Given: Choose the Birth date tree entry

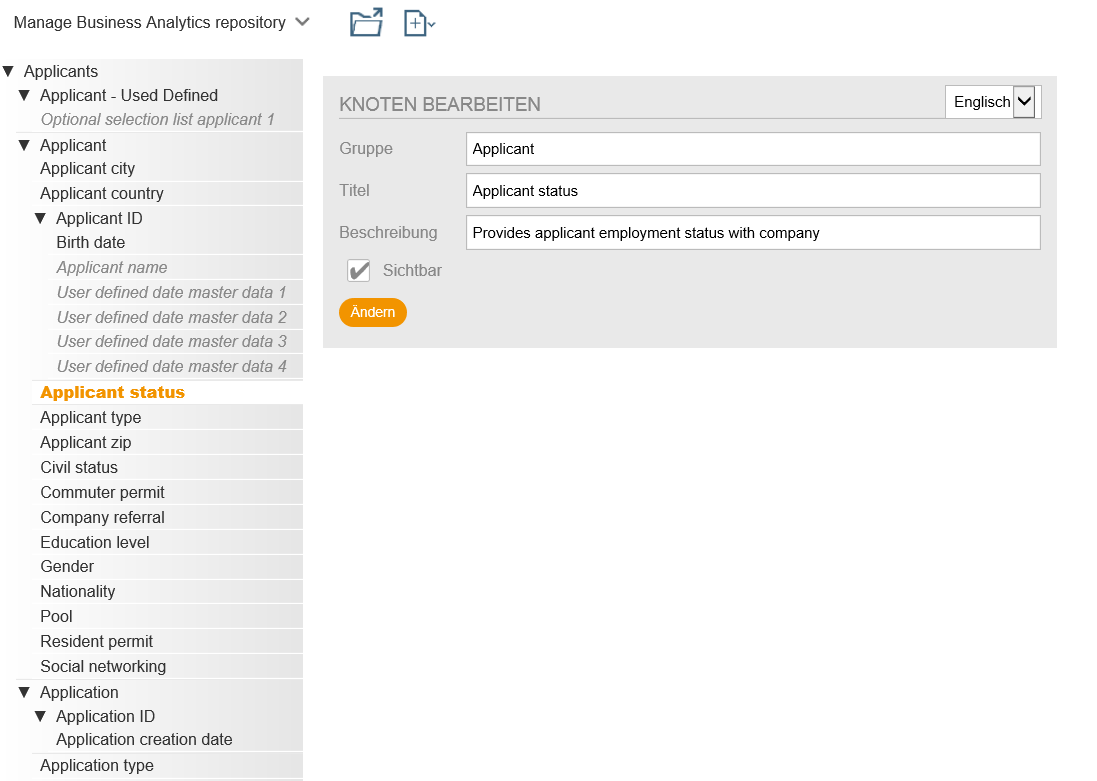Looking at the screenshot, I should [x=91, y=243].
